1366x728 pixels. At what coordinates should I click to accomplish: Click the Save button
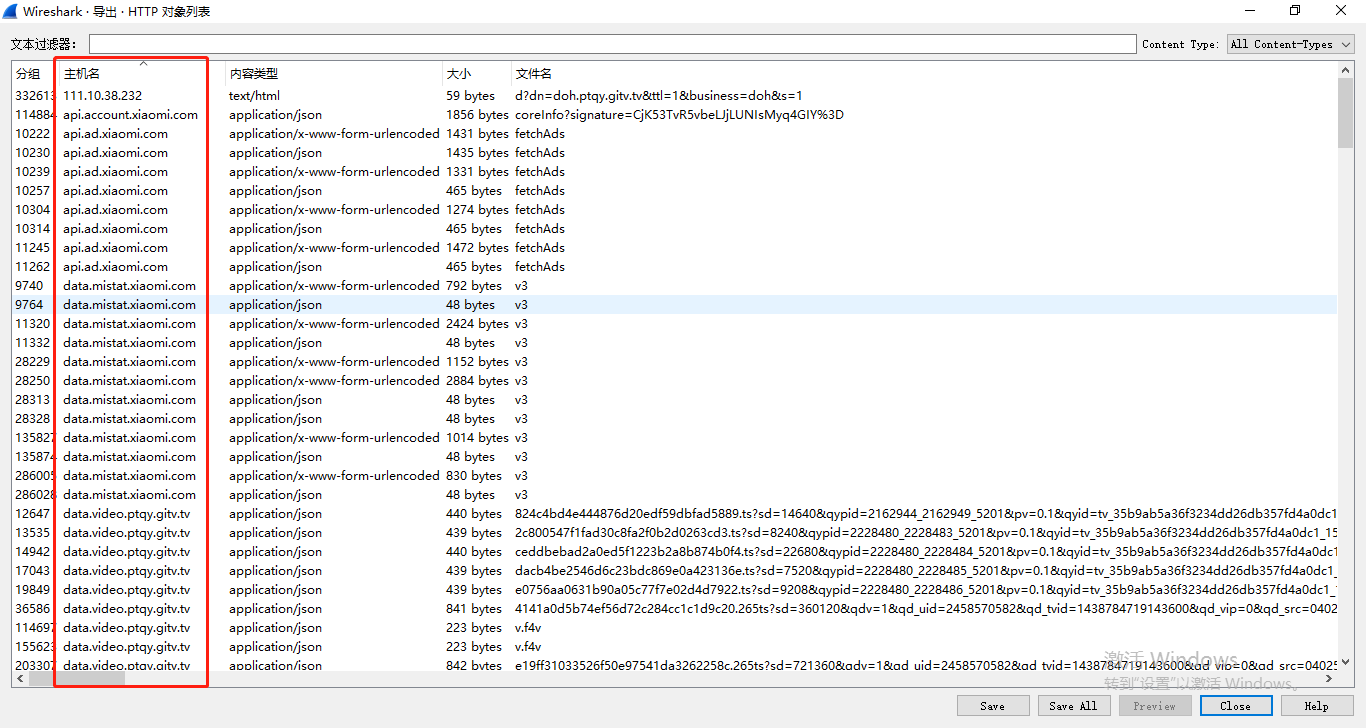[993, 706]
